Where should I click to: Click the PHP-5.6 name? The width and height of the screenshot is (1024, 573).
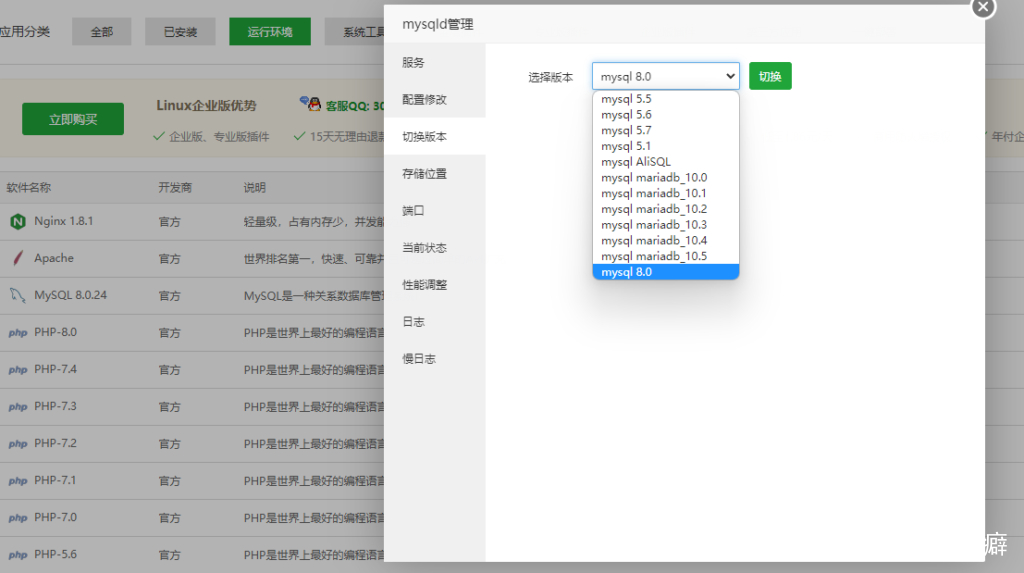click(x=56, y=554)
